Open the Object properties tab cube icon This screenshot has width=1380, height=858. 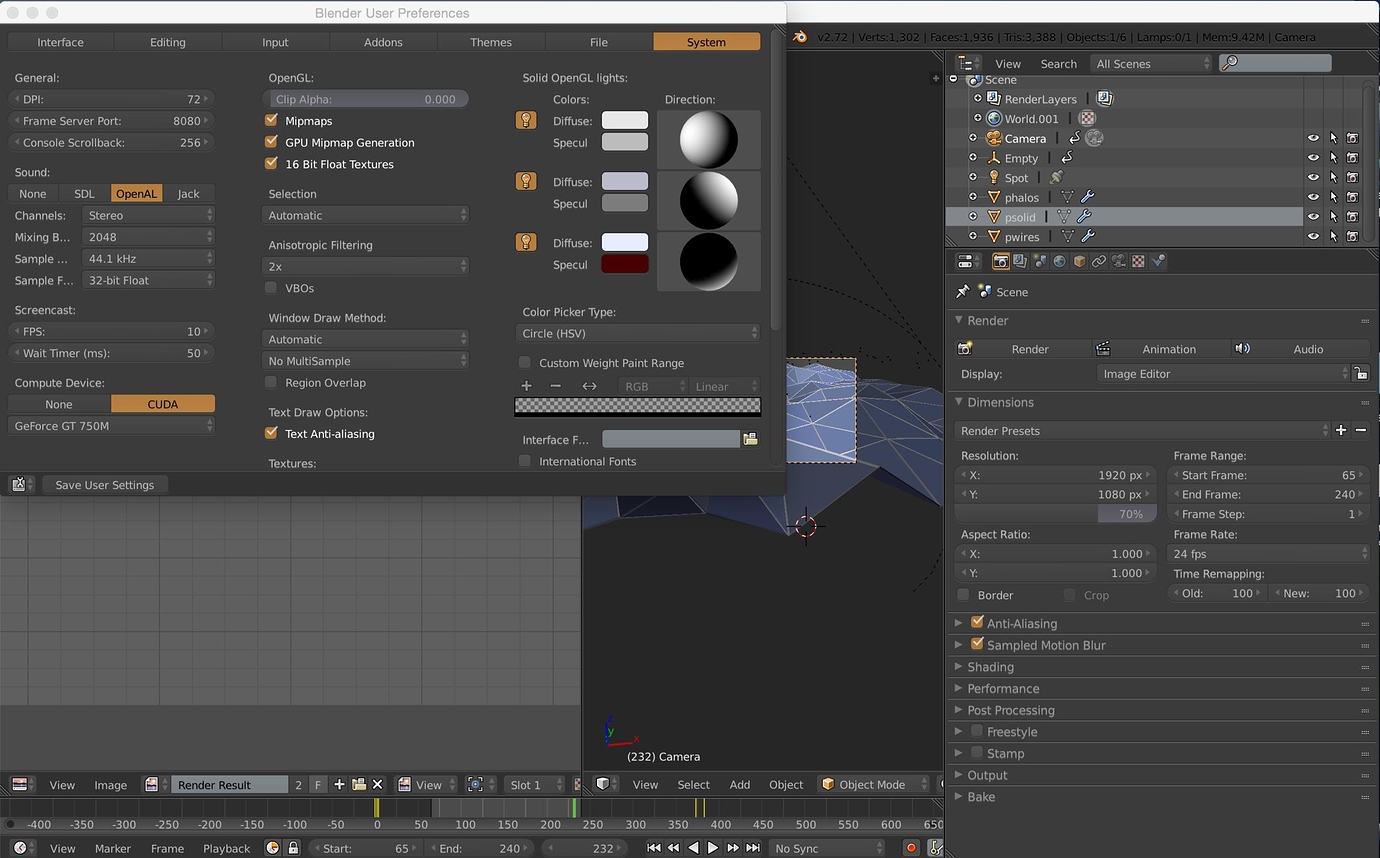click(x=1079, y=262)
